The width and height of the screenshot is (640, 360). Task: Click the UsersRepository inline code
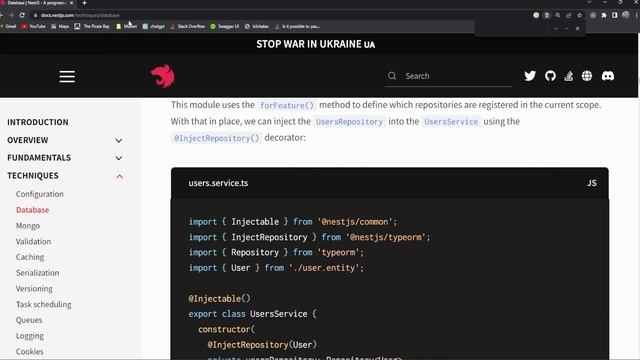pyautogui.click(x=349, y=122)
